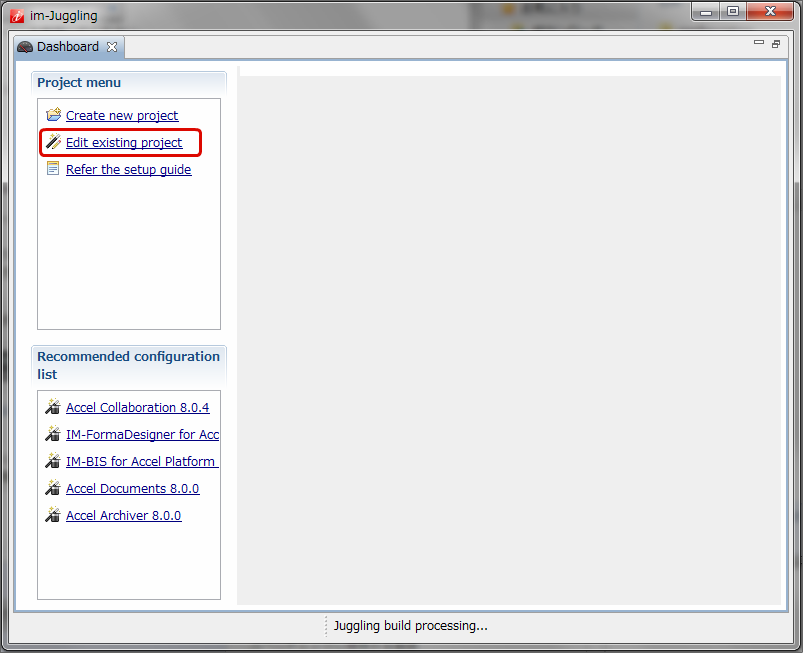The width and height of the screenshot is (803, 653).
Task: Click the im-Juggling title bar app icon
Action: pos(17,16)
